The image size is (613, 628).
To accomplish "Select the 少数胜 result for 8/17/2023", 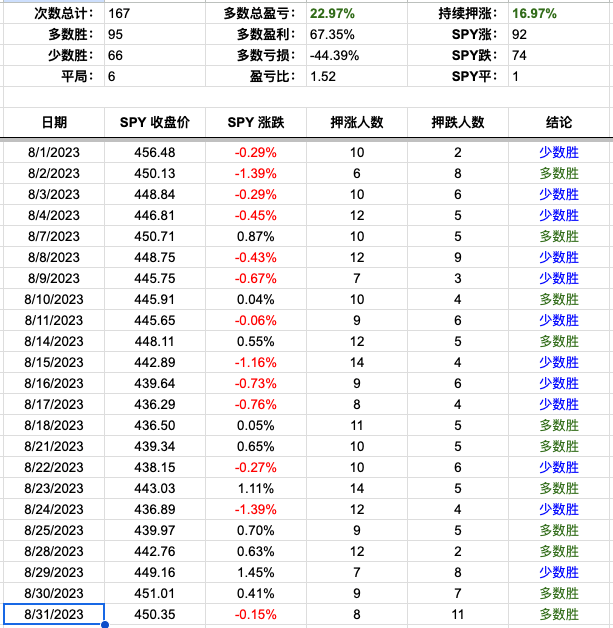I will (x=559, y=404).
